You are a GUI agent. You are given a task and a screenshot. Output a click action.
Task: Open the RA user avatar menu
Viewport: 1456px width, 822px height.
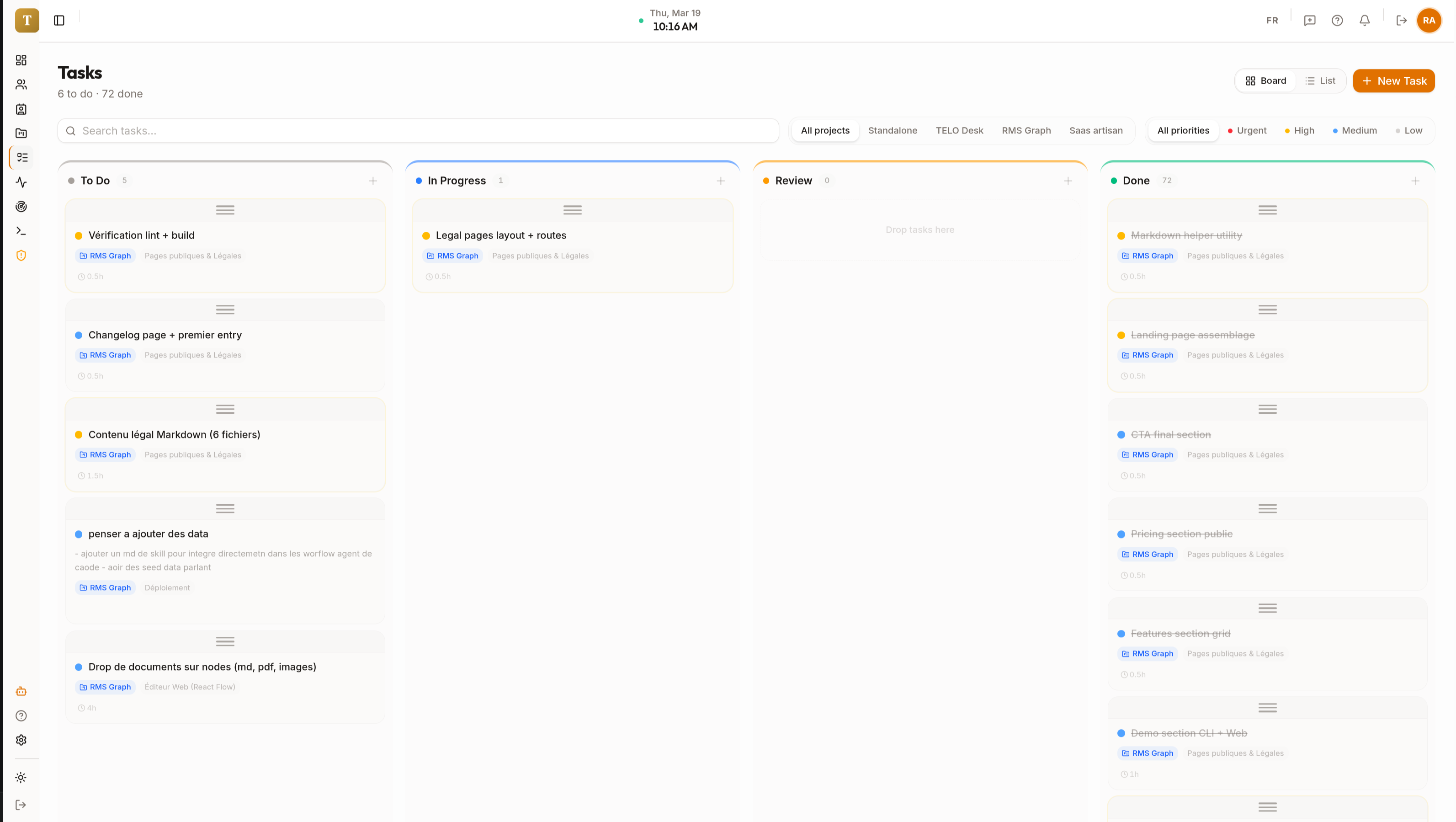[1428, 21]
